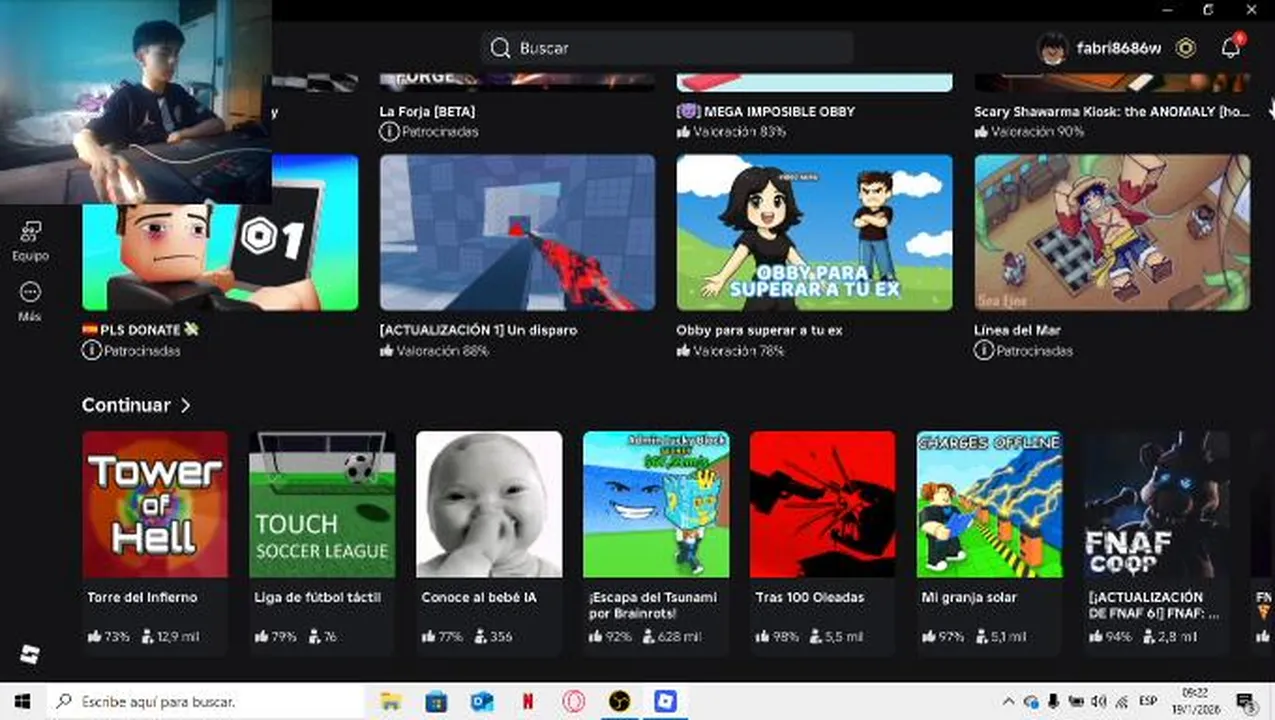1275x720 pixels.
Task: Open Outlook from the taskbar
Action: click(x=482, y=702)
